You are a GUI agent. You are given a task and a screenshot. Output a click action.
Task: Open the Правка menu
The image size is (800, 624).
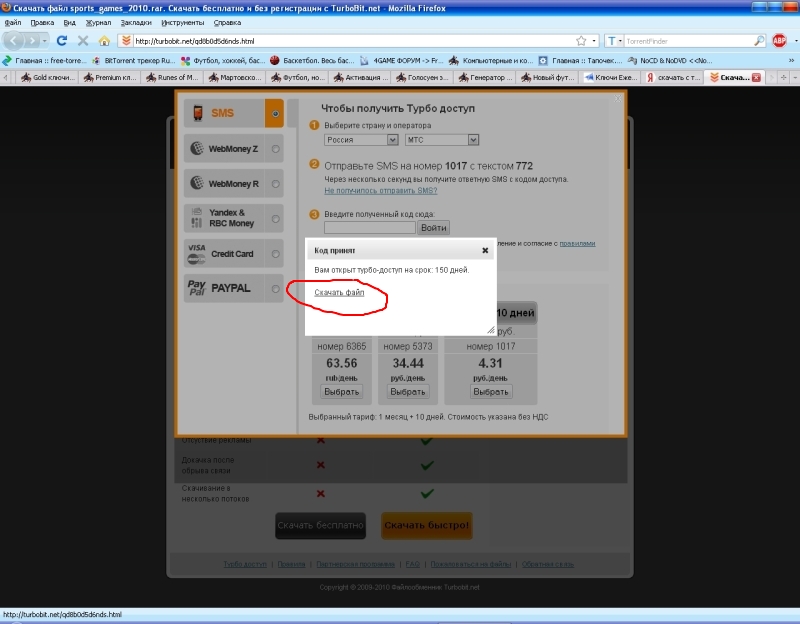click(x=42, y=22)
